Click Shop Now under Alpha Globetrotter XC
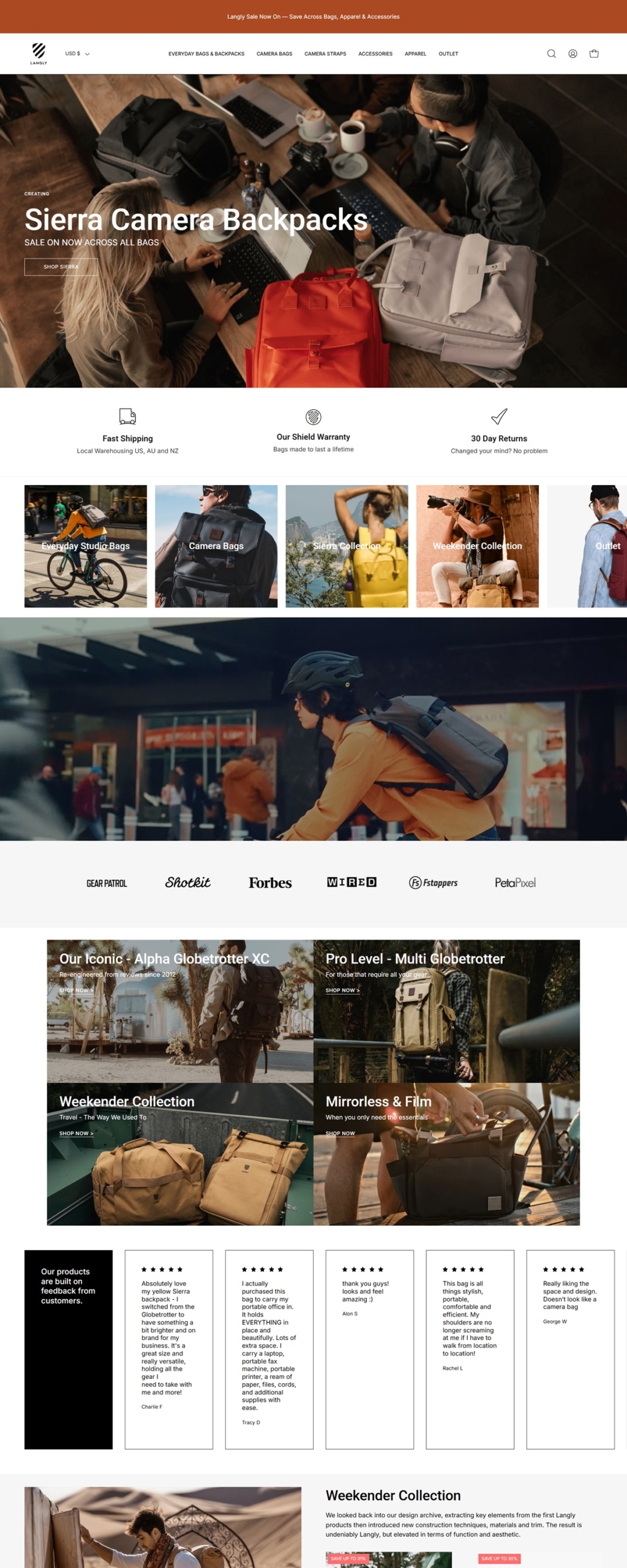 76,990
